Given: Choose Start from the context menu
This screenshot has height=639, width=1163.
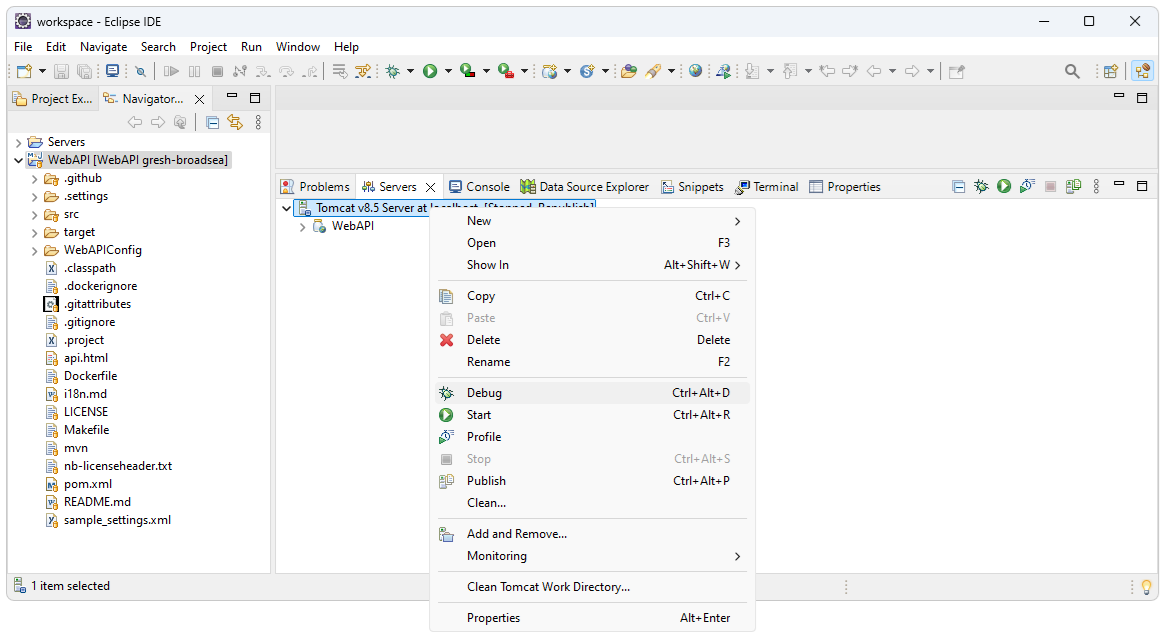Looking at the screenshot, I should pyautogui.click(x=593, y=415).
